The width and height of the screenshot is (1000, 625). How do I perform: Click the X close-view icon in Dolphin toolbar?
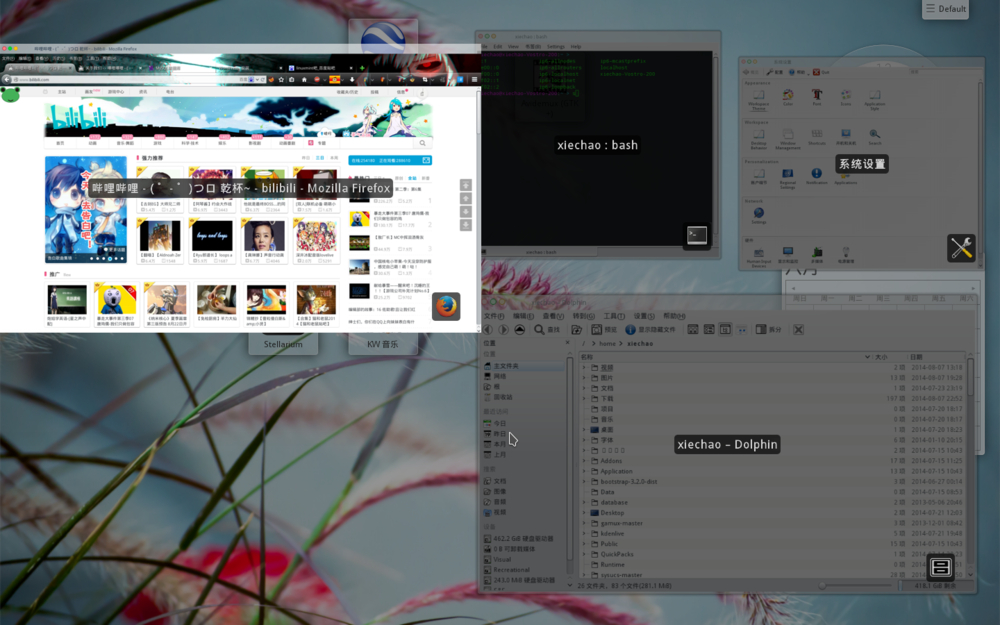tap(798, 330)
